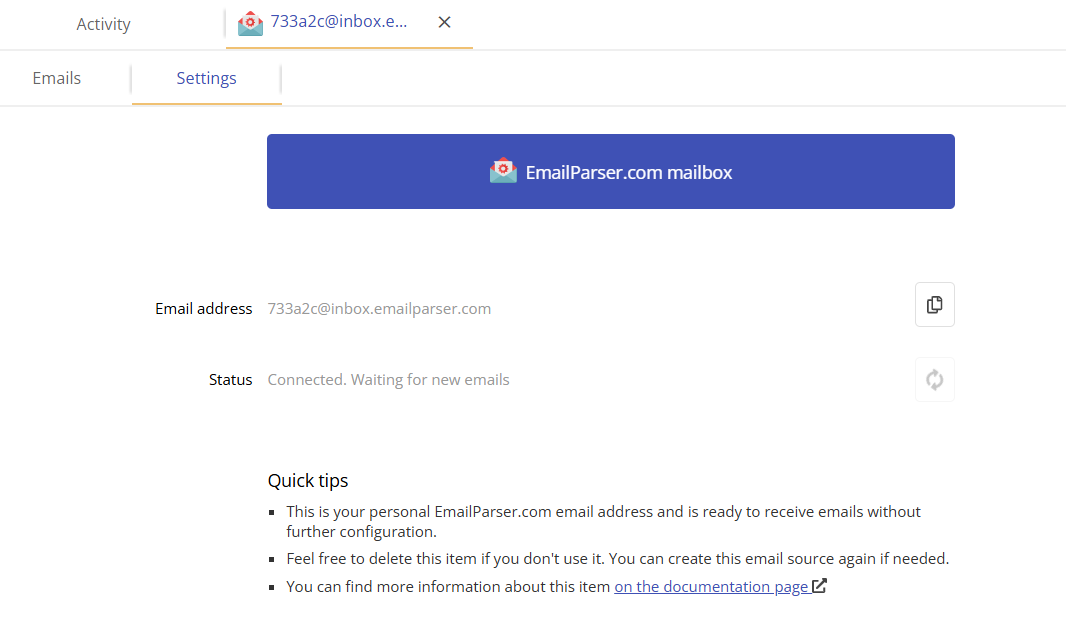Viewport: 1066px width, 627px height.
Task: Click the EmailParser.com mailbox banner button
Action: [x=611, y=170]
